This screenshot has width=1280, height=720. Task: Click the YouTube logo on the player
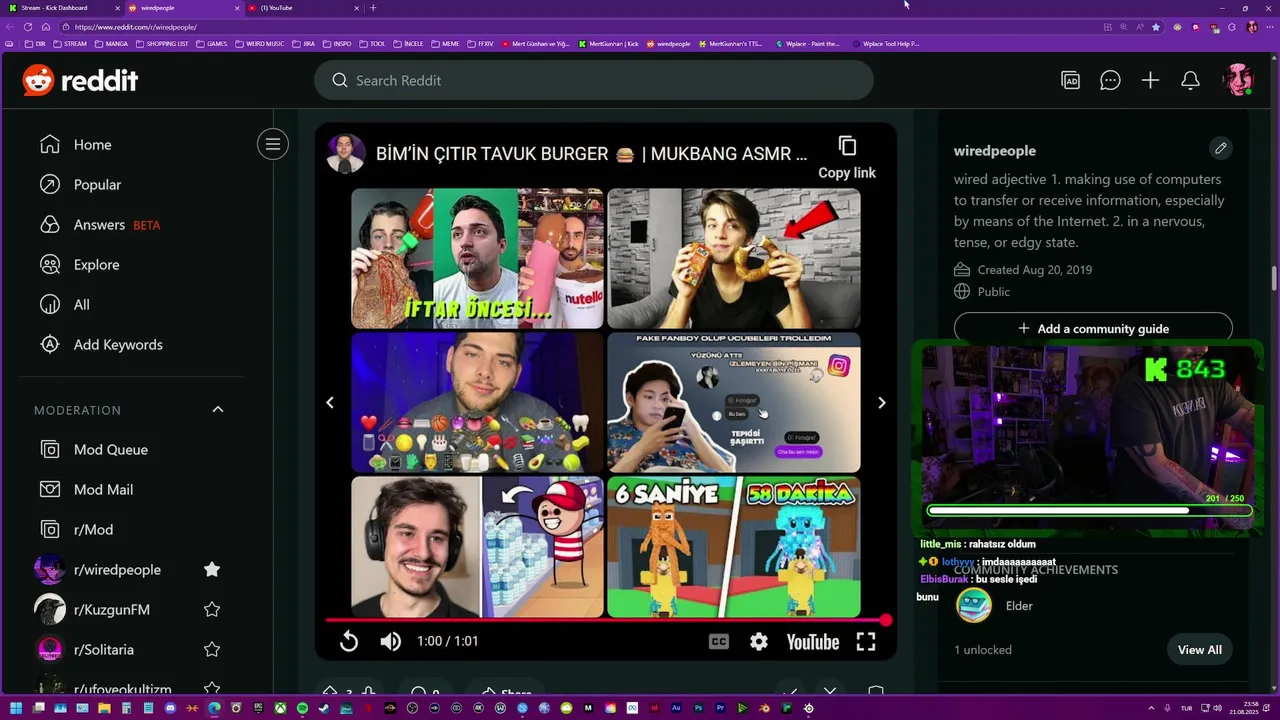pyautogui.click(x=812, y=642)
